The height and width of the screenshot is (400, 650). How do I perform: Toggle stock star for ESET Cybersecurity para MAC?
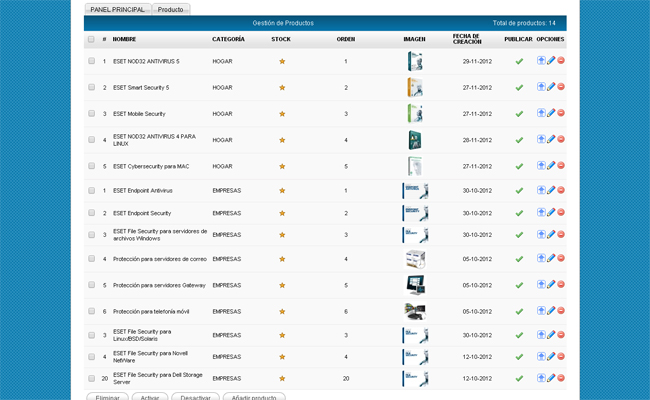pos(282,166)
